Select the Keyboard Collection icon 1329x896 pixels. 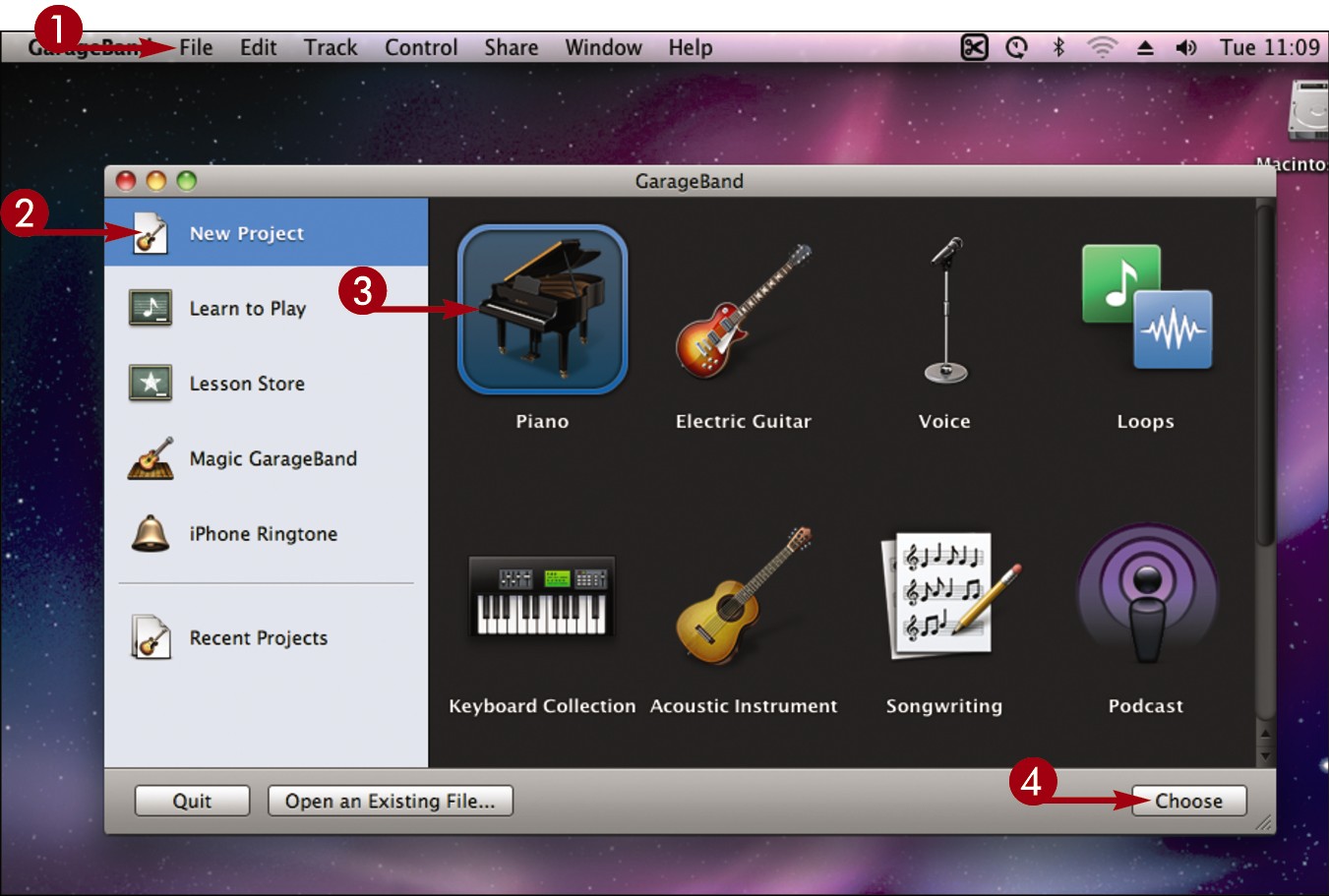(541, 597)
